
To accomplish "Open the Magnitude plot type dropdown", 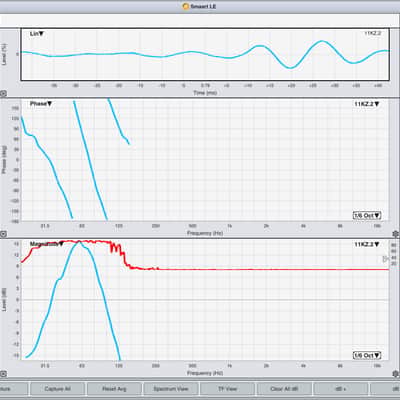I will [47, 244].
